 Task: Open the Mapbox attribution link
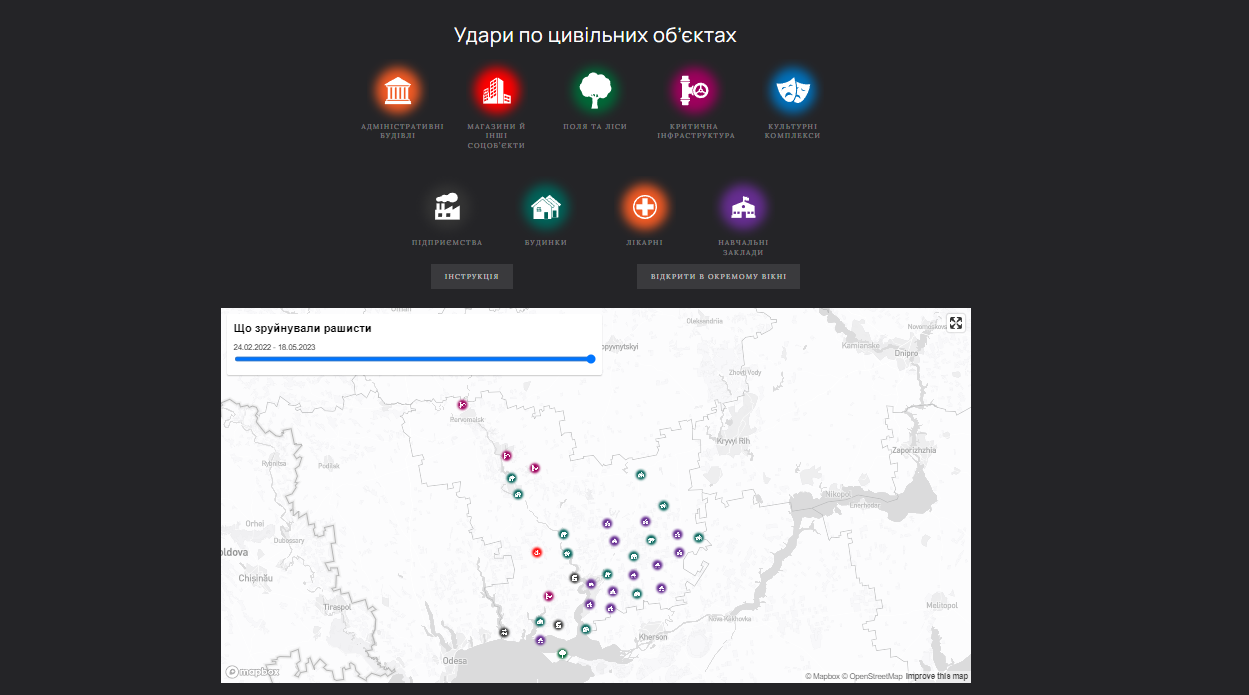(x=824, y=677)
